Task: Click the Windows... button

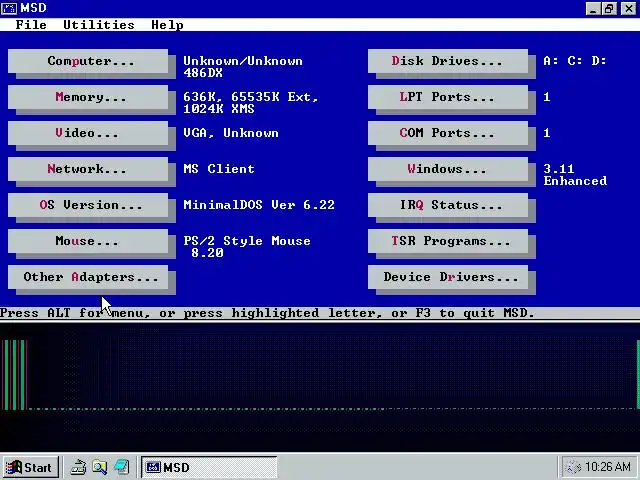Action: tap(448, 169)
